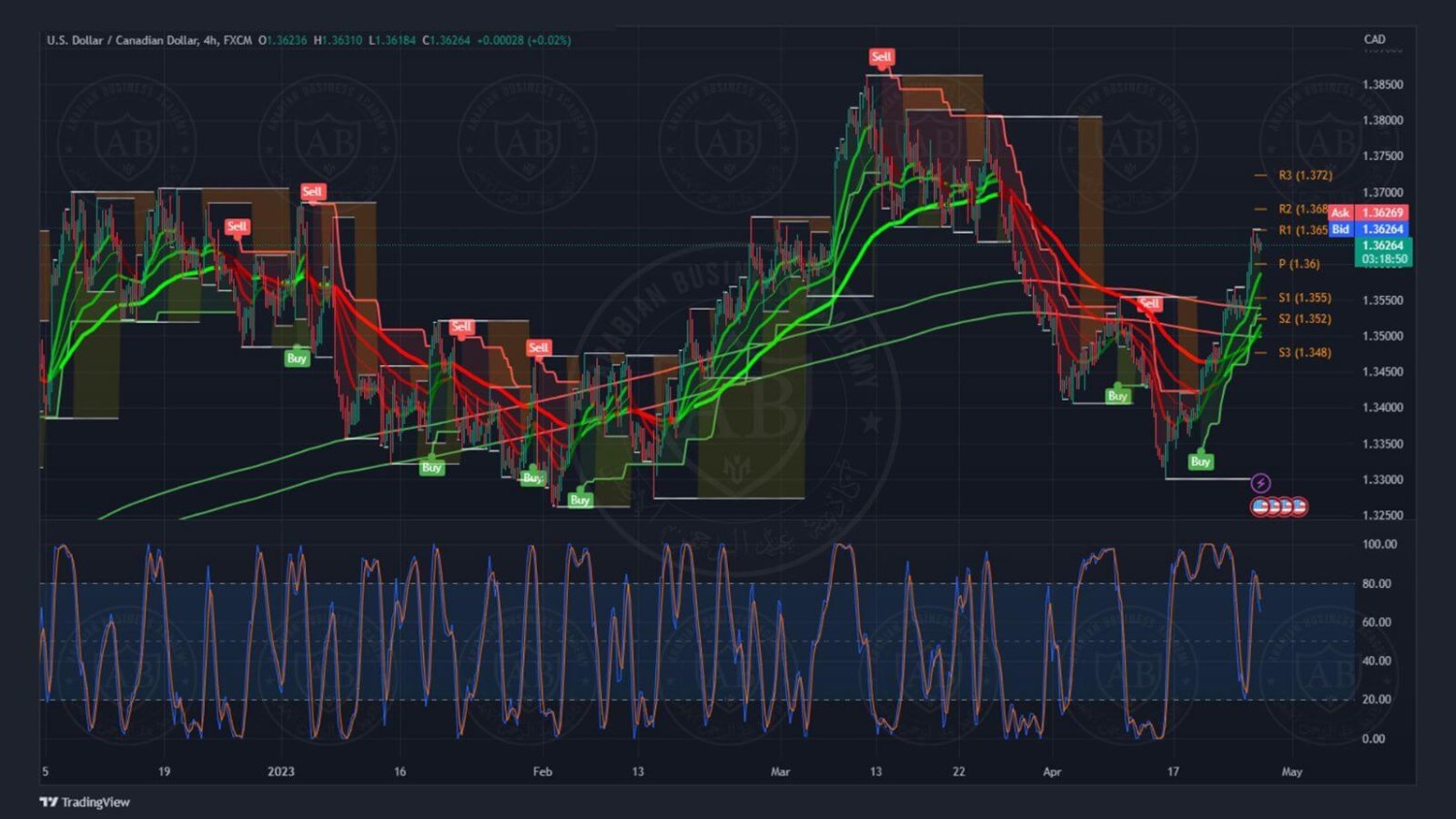Select the Buy signal near the 2023 start
Screen dimensions: 1456x819
point(297,358)
